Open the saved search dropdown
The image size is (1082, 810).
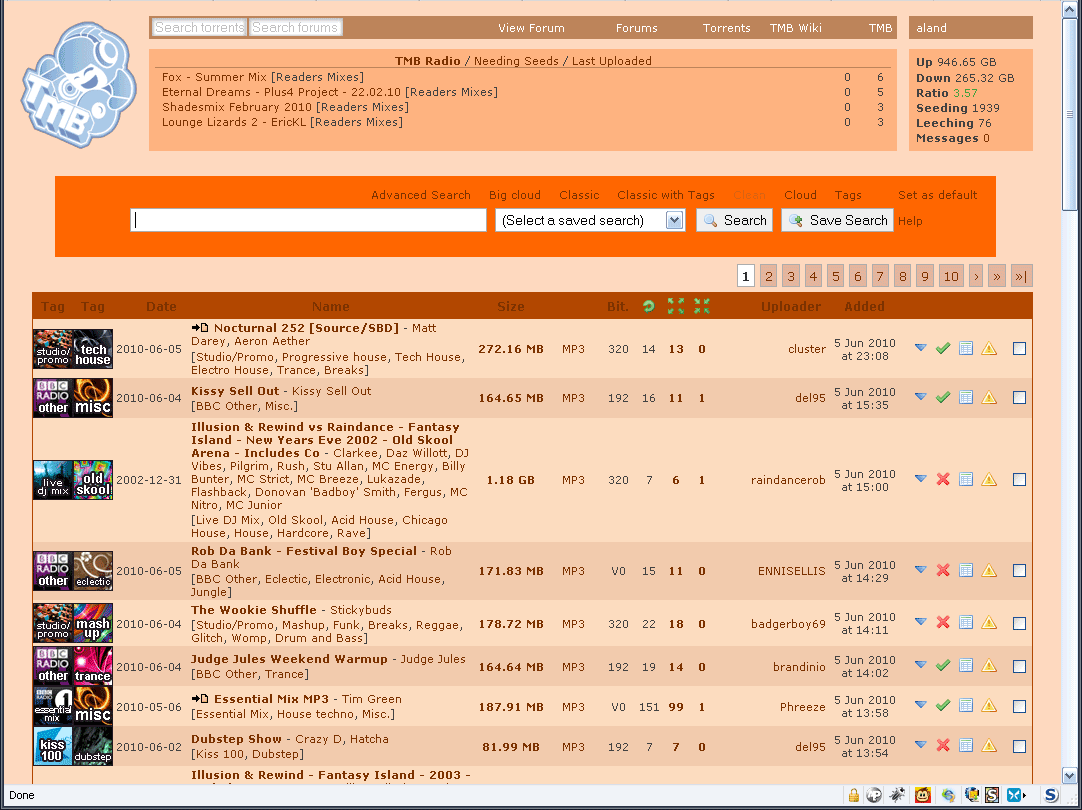point(674,220)
